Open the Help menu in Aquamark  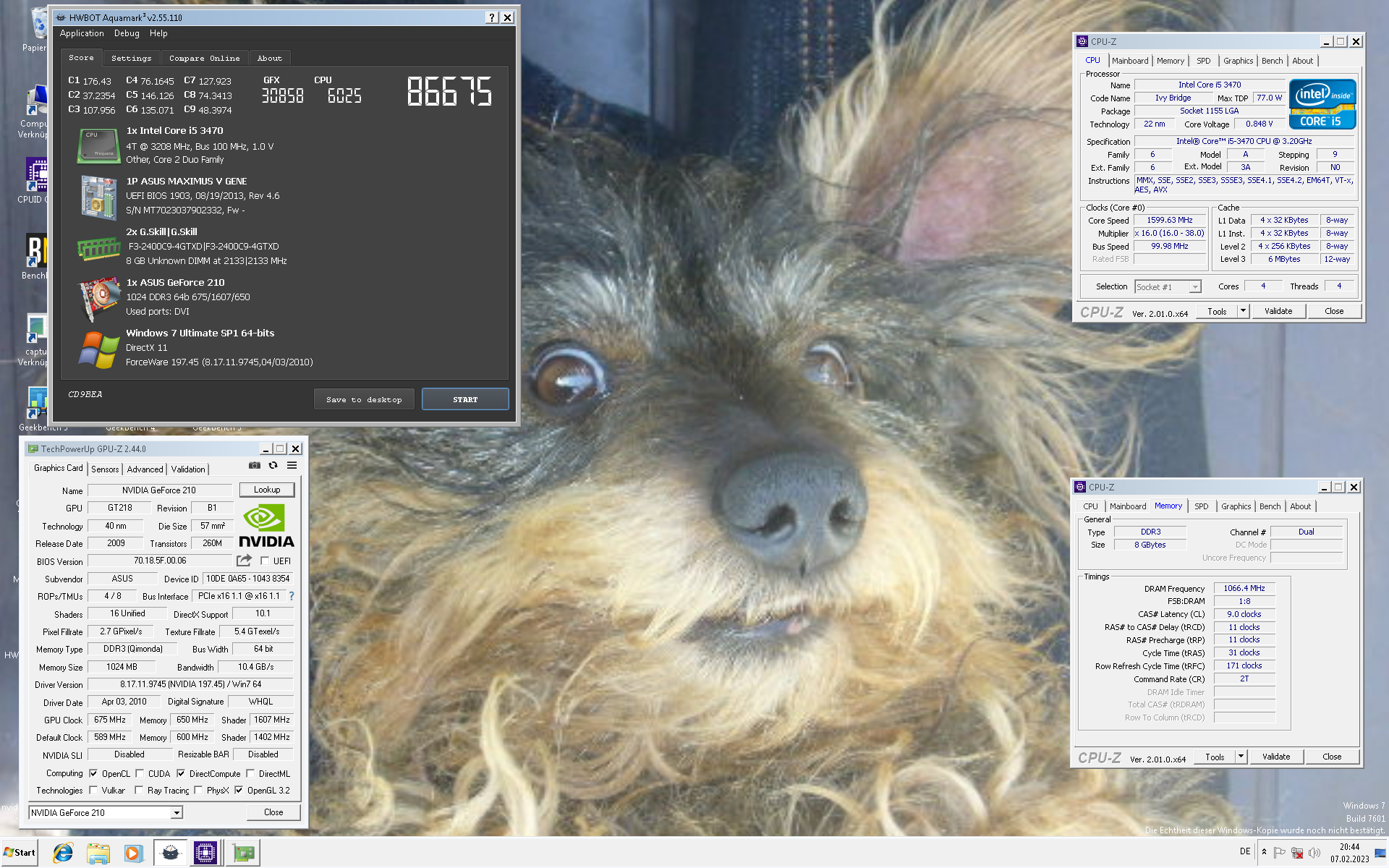[158, 33]
